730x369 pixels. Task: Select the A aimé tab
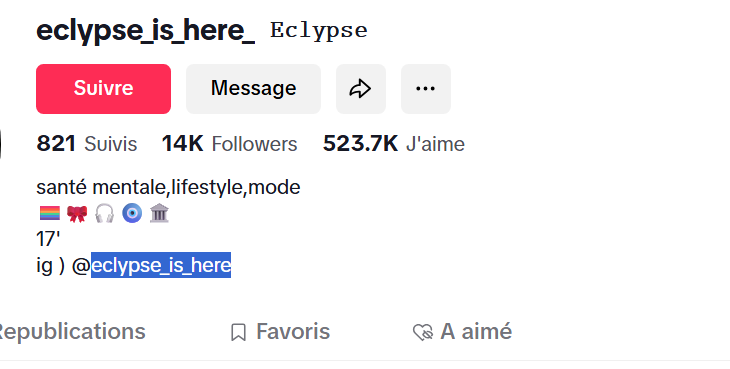click(462, 332)
